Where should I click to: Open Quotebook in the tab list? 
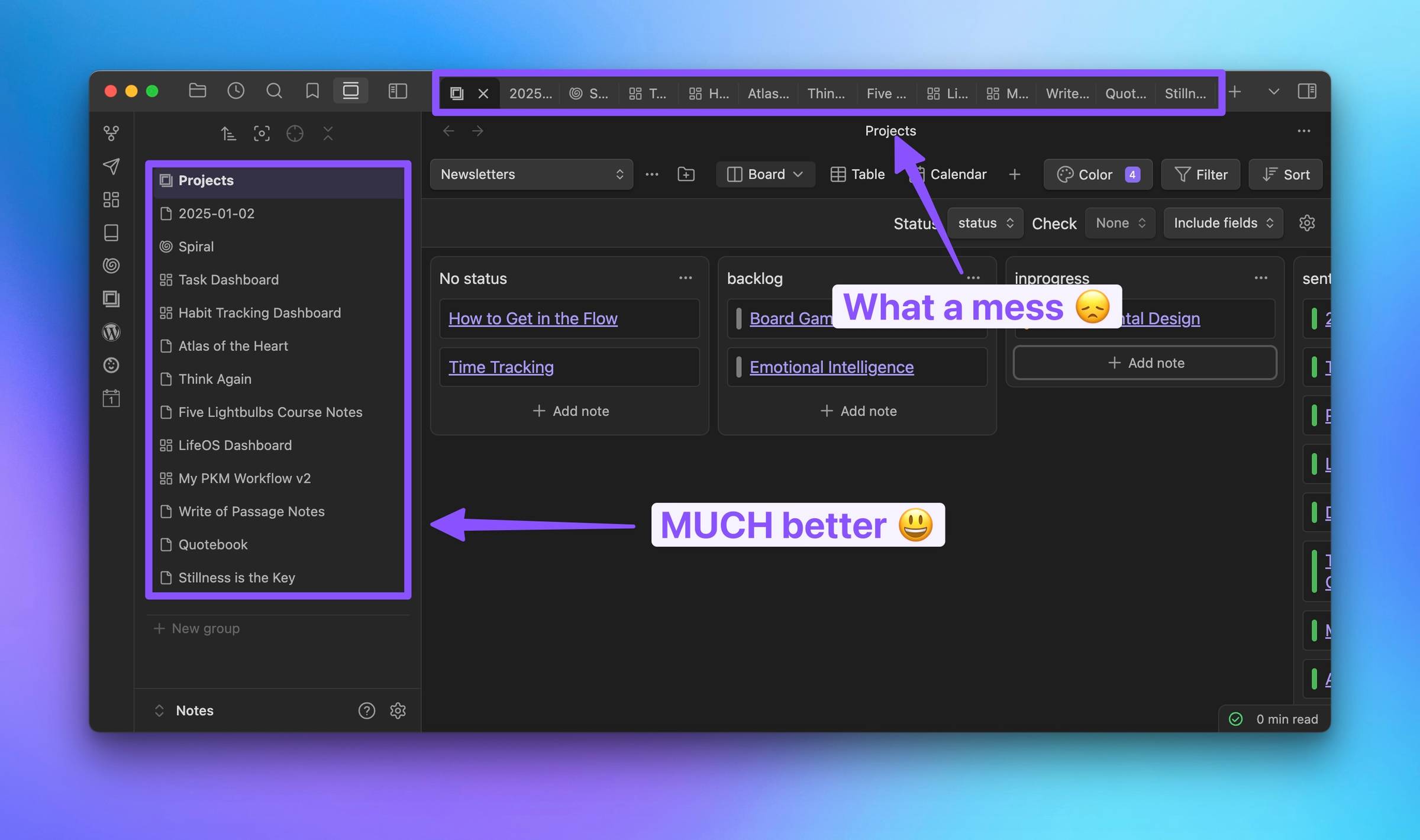278,545
